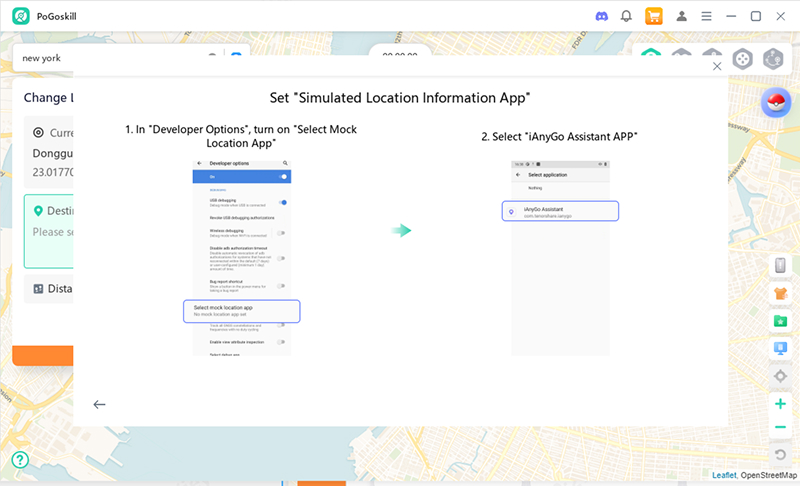Click the PoGoskill app logo
The width and height of the screenshot is (800, 486).
[x=21, y=16]
